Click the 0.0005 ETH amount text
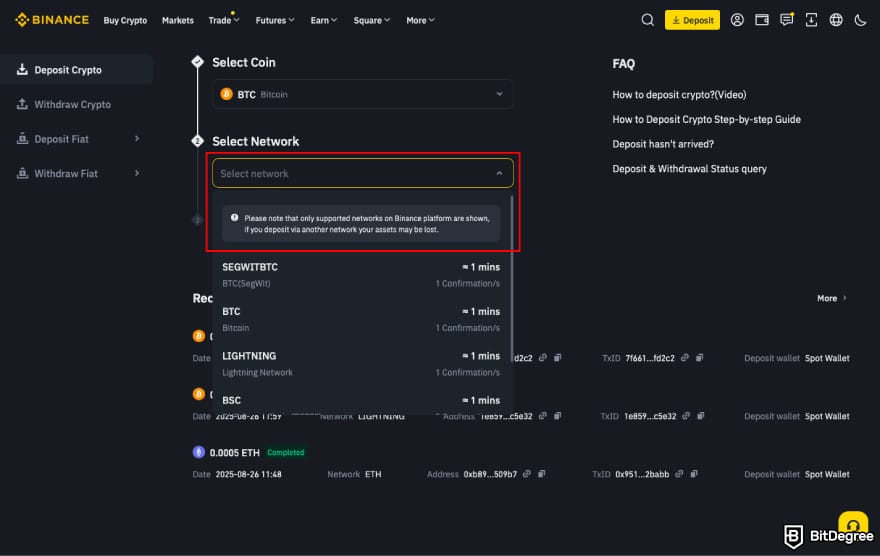 point(235,453)
